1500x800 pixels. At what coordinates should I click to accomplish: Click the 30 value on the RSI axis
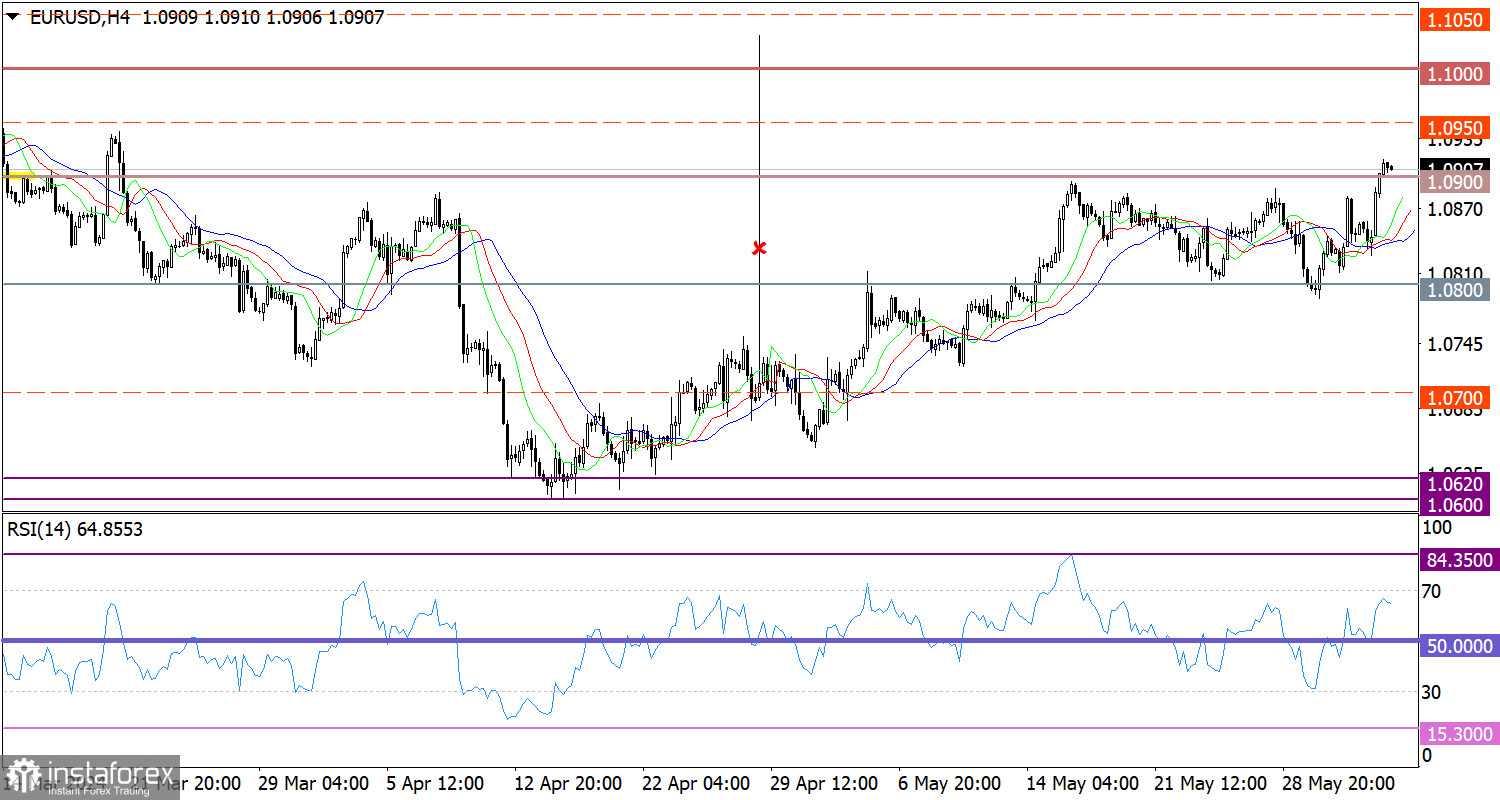point(1431,692)
